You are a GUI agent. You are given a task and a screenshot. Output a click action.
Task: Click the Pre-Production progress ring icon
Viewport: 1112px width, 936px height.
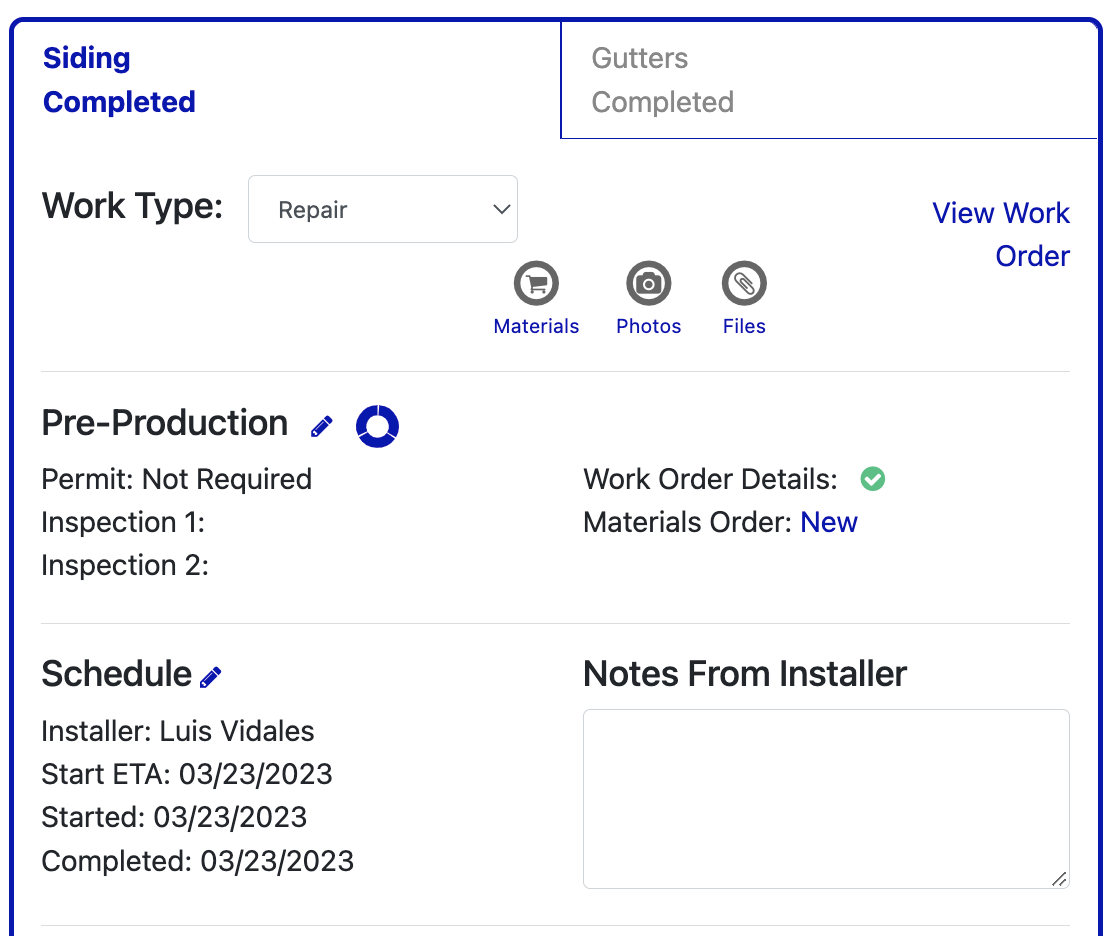(x=377, y=426)
